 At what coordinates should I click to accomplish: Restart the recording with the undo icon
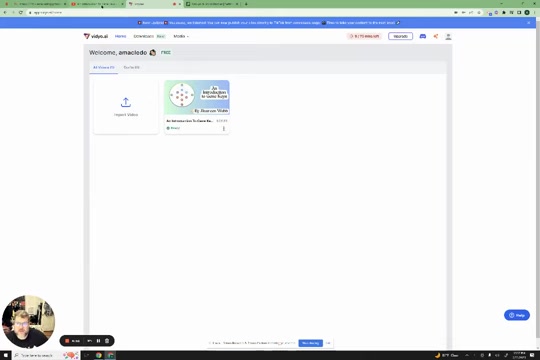coord(90,341)
